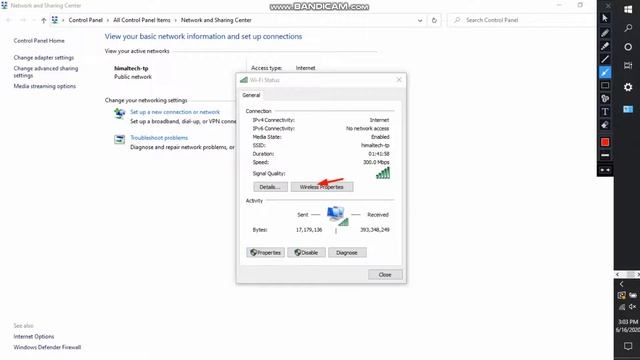
Task: Open the Wi-Fi network tray icon
Action: pos(622,307)
